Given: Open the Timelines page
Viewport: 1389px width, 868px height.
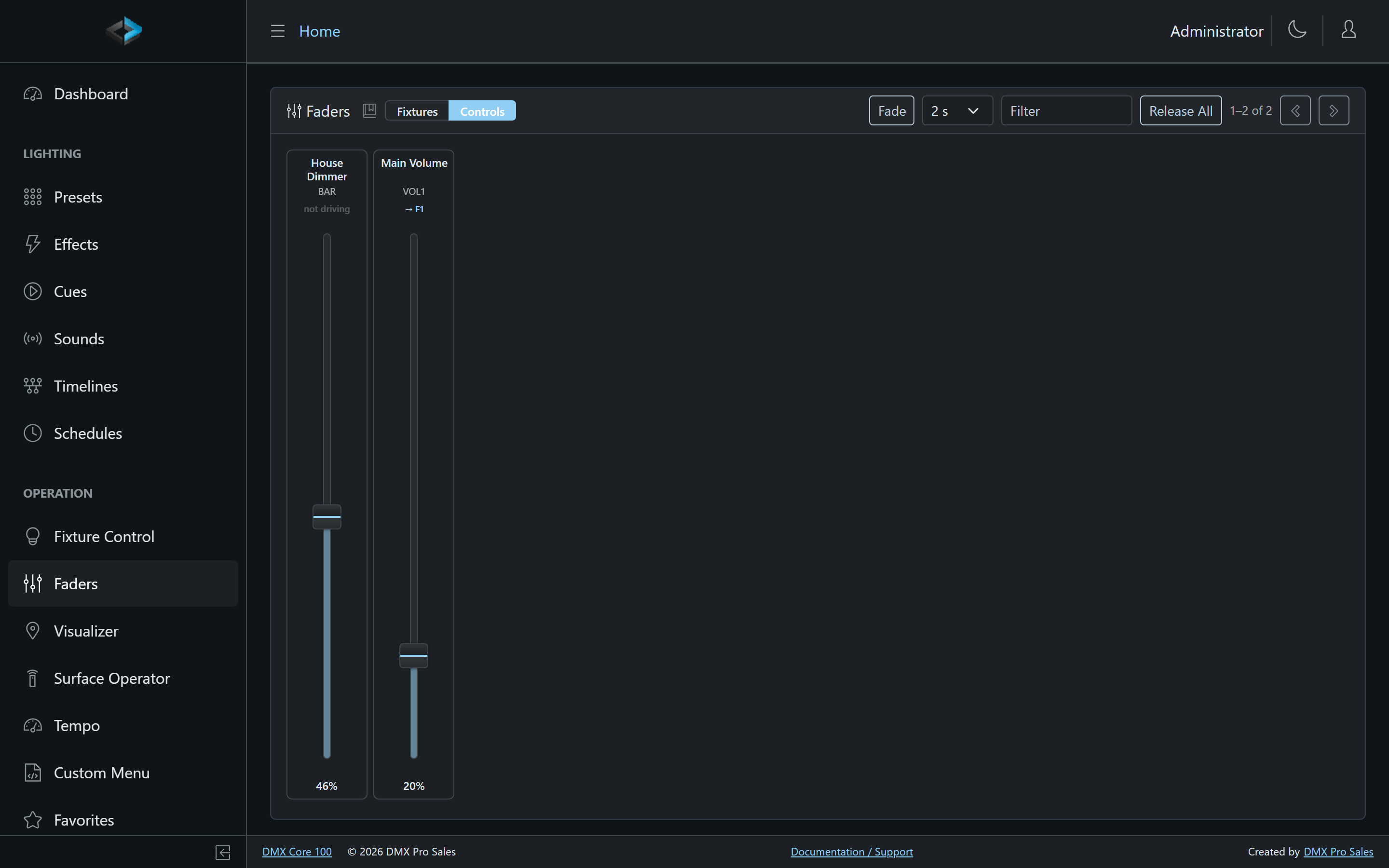Looking at the screenshot, I should click(123, 386).
